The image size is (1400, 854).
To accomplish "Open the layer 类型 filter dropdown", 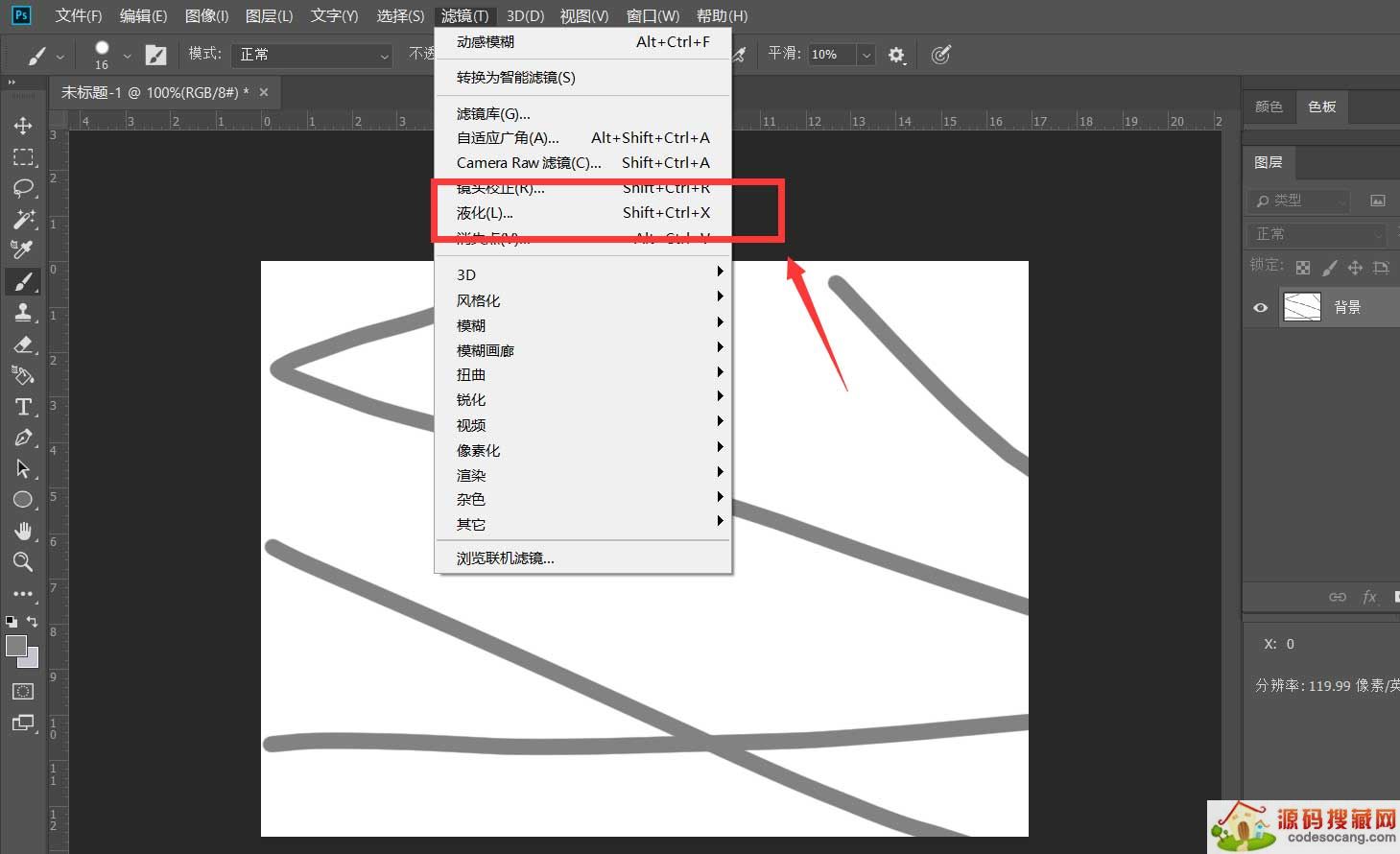I will tap(1298, 201).
